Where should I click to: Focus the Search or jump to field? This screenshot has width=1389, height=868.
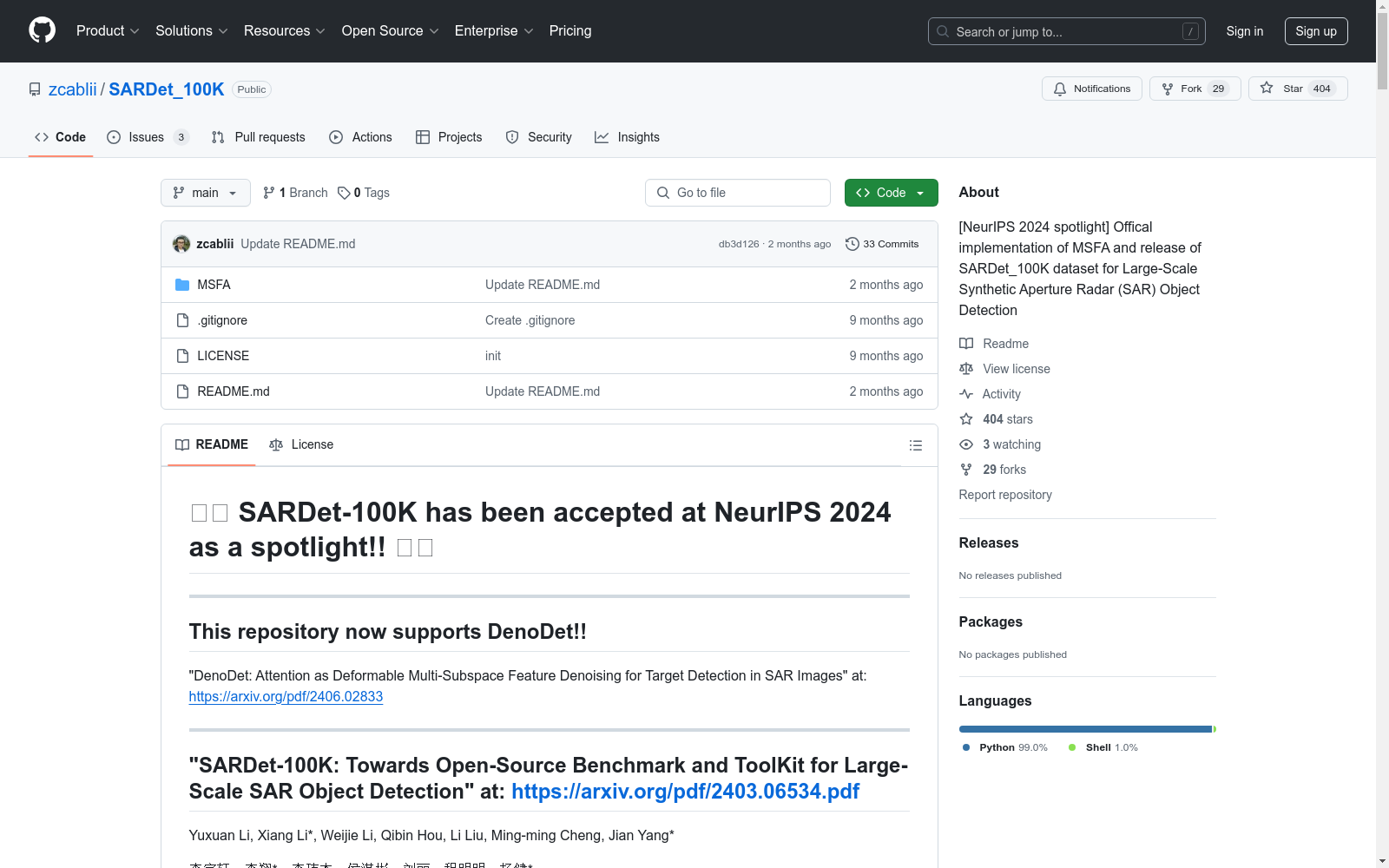(1067, 31)
